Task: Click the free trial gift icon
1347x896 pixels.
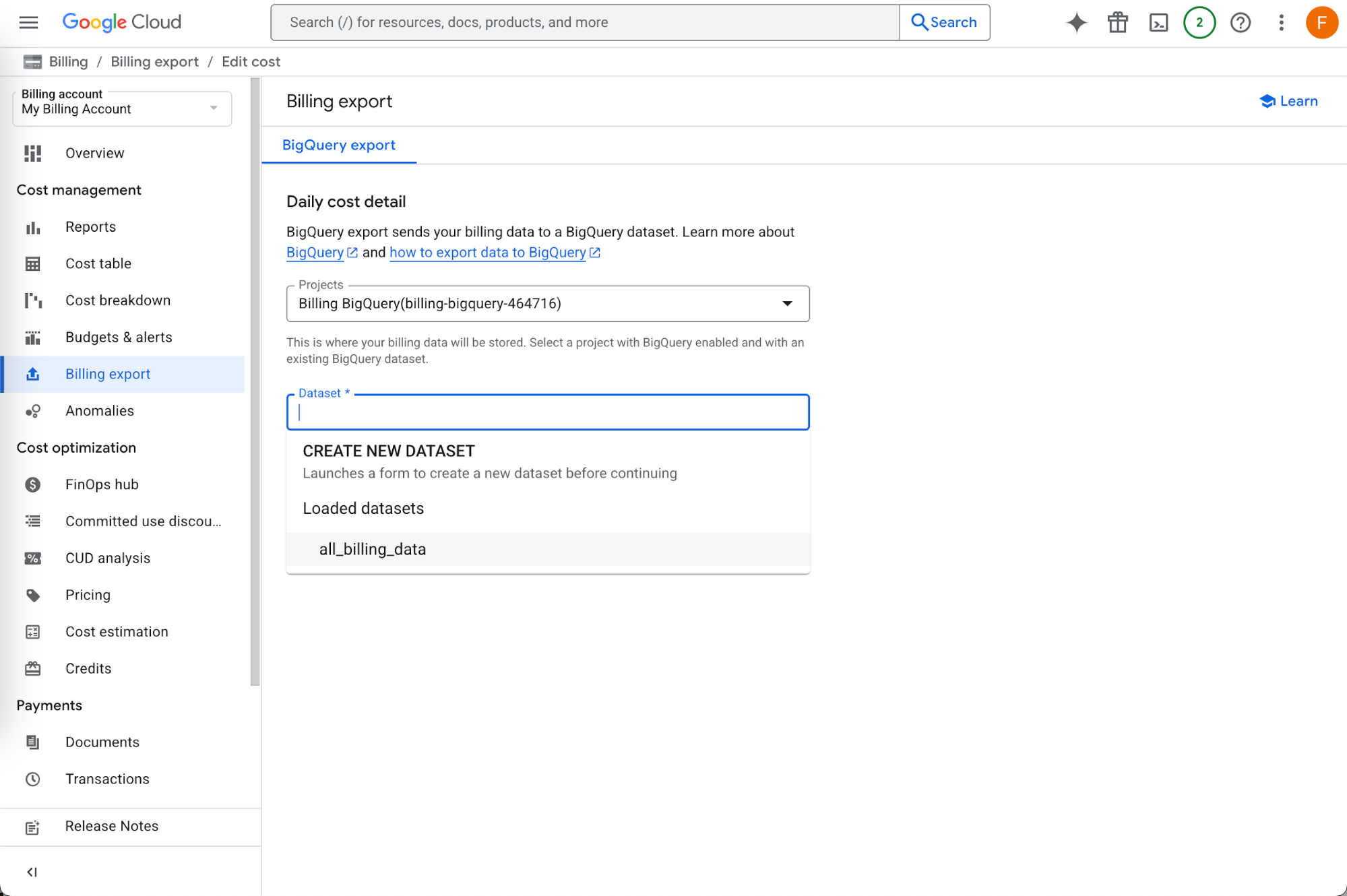Action: (1117, 22)
